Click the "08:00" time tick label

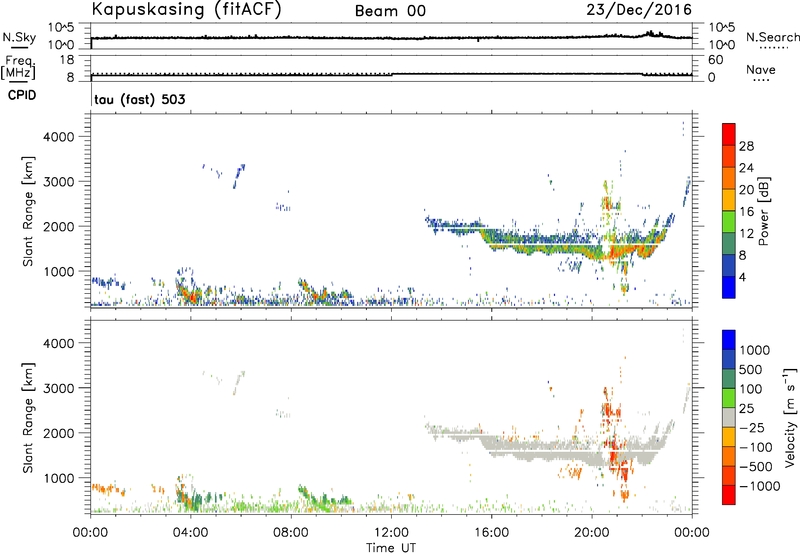pos(291,533)
